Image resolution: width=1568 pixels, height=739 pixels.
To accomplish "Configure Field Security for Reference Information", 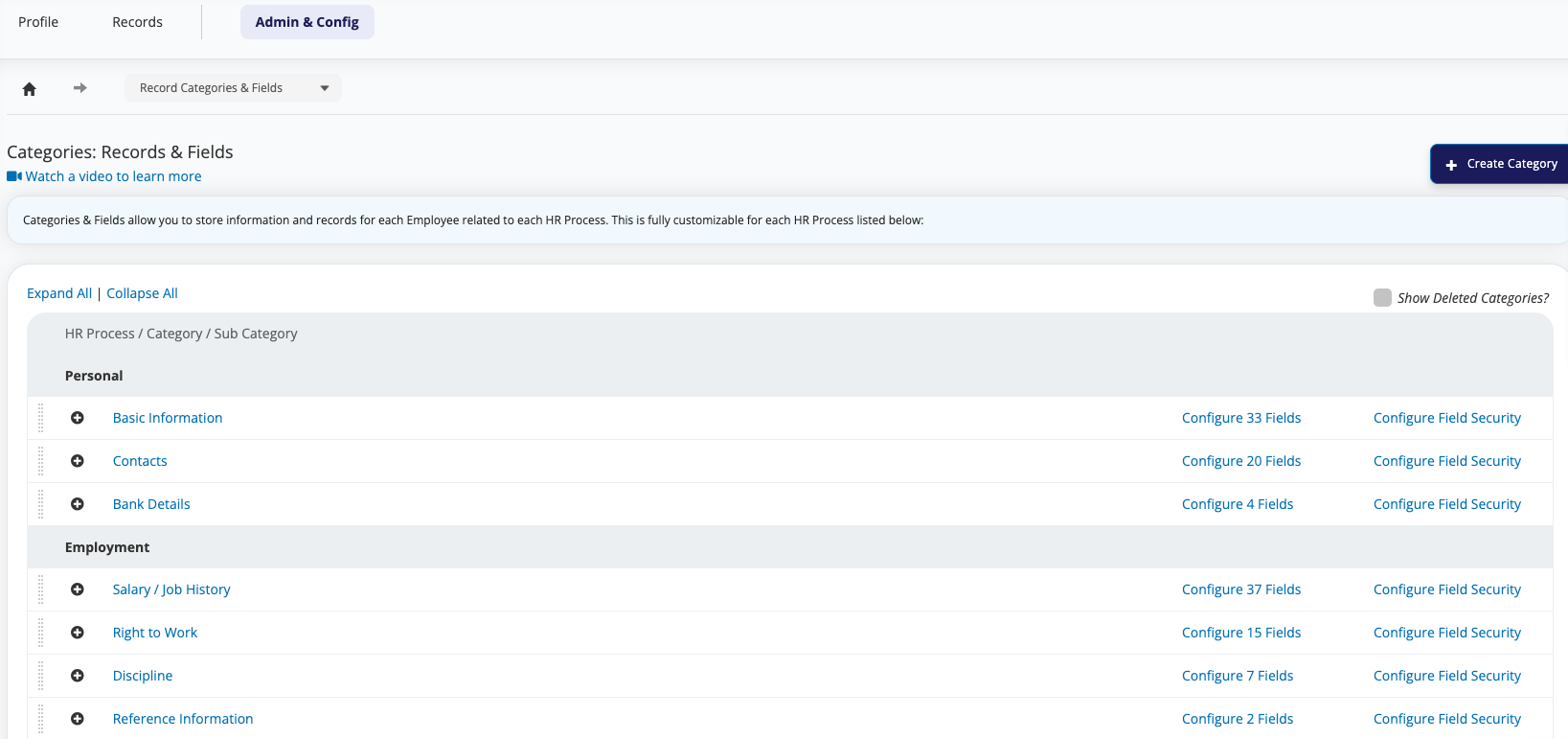I will (x=1447, y=719).
